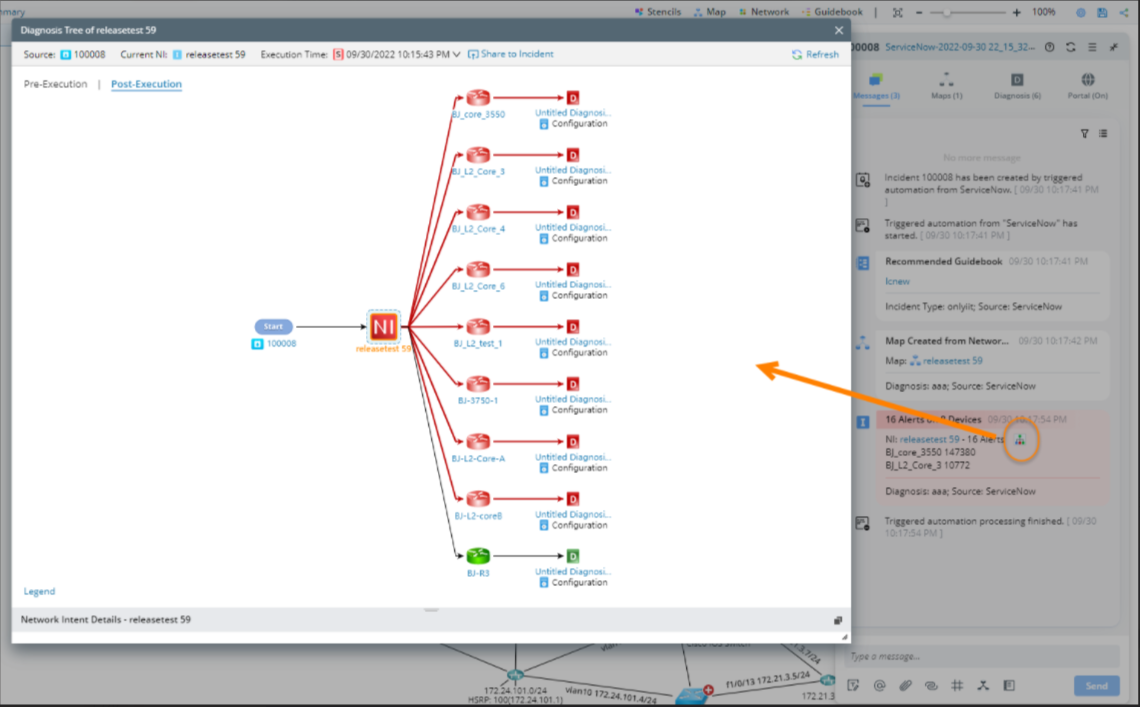Viewport: 1140px width, 707px height.
Task: Click the fit-to-screen zoom icon
Action: [x=897, y=12]
